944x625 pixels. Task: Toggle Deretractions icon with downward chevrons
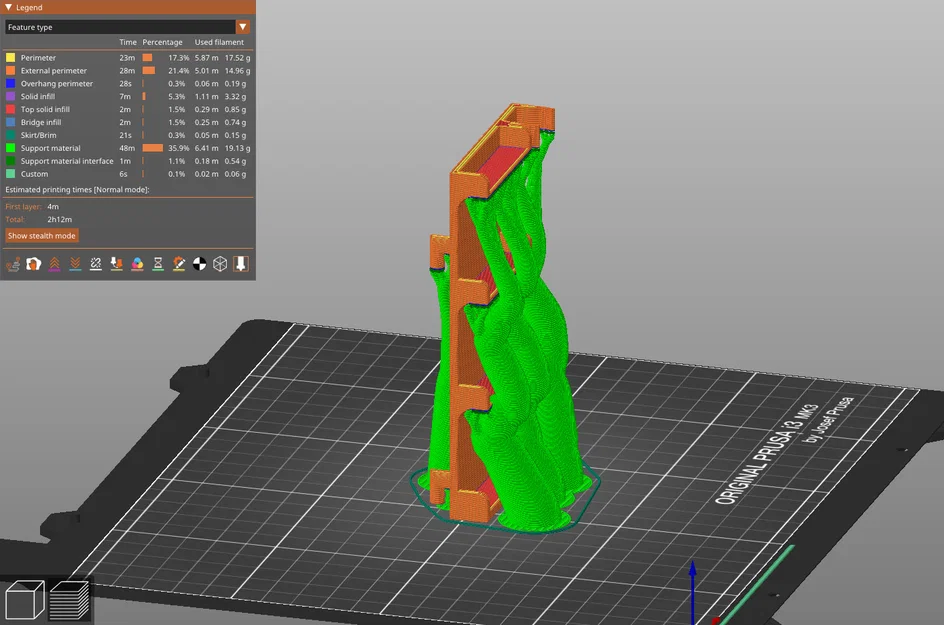click(75, 264)
